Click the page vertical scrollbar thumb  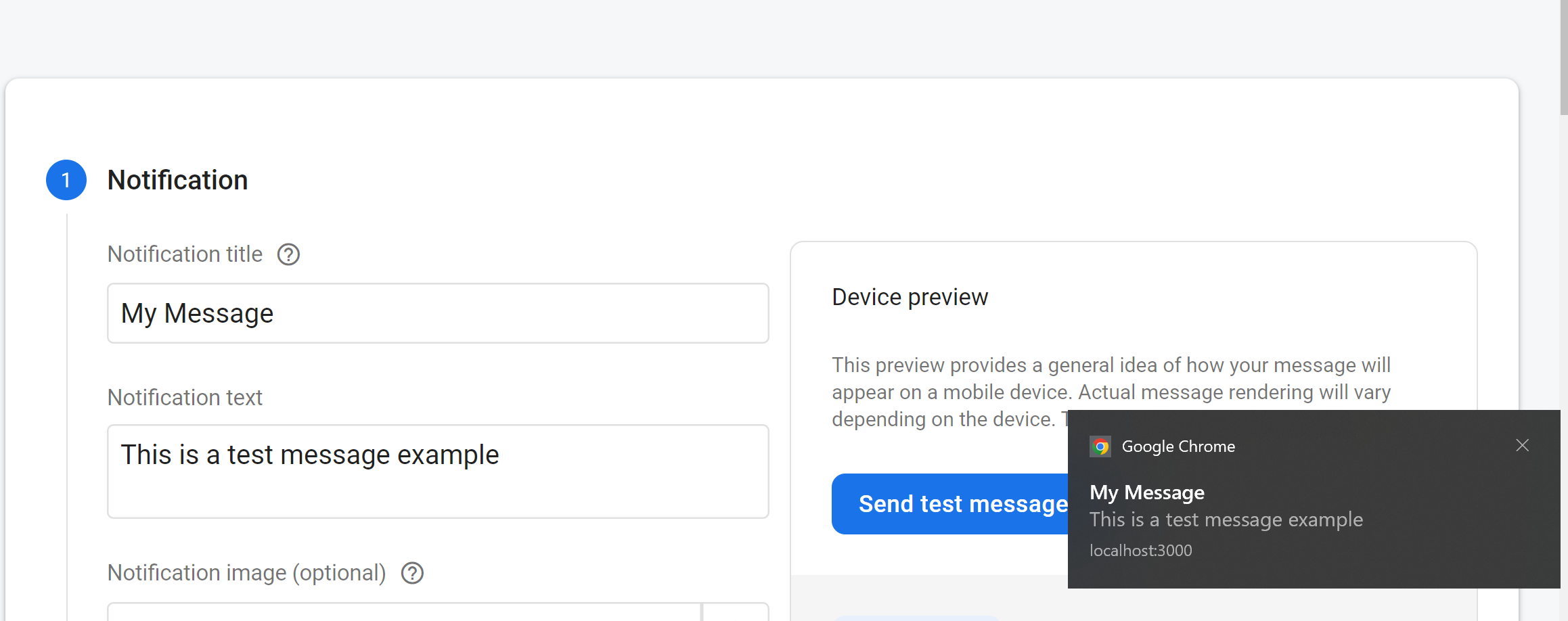coord(1564,57)
